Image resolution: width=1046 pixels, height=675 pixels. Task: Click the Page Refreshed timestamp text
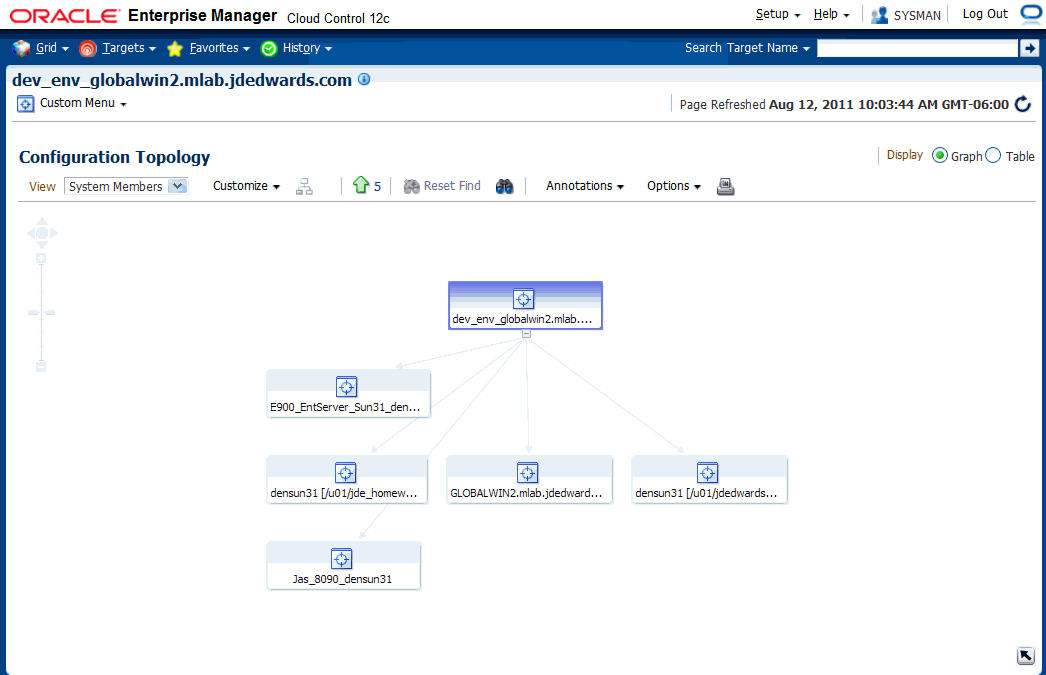coord(844,105)
